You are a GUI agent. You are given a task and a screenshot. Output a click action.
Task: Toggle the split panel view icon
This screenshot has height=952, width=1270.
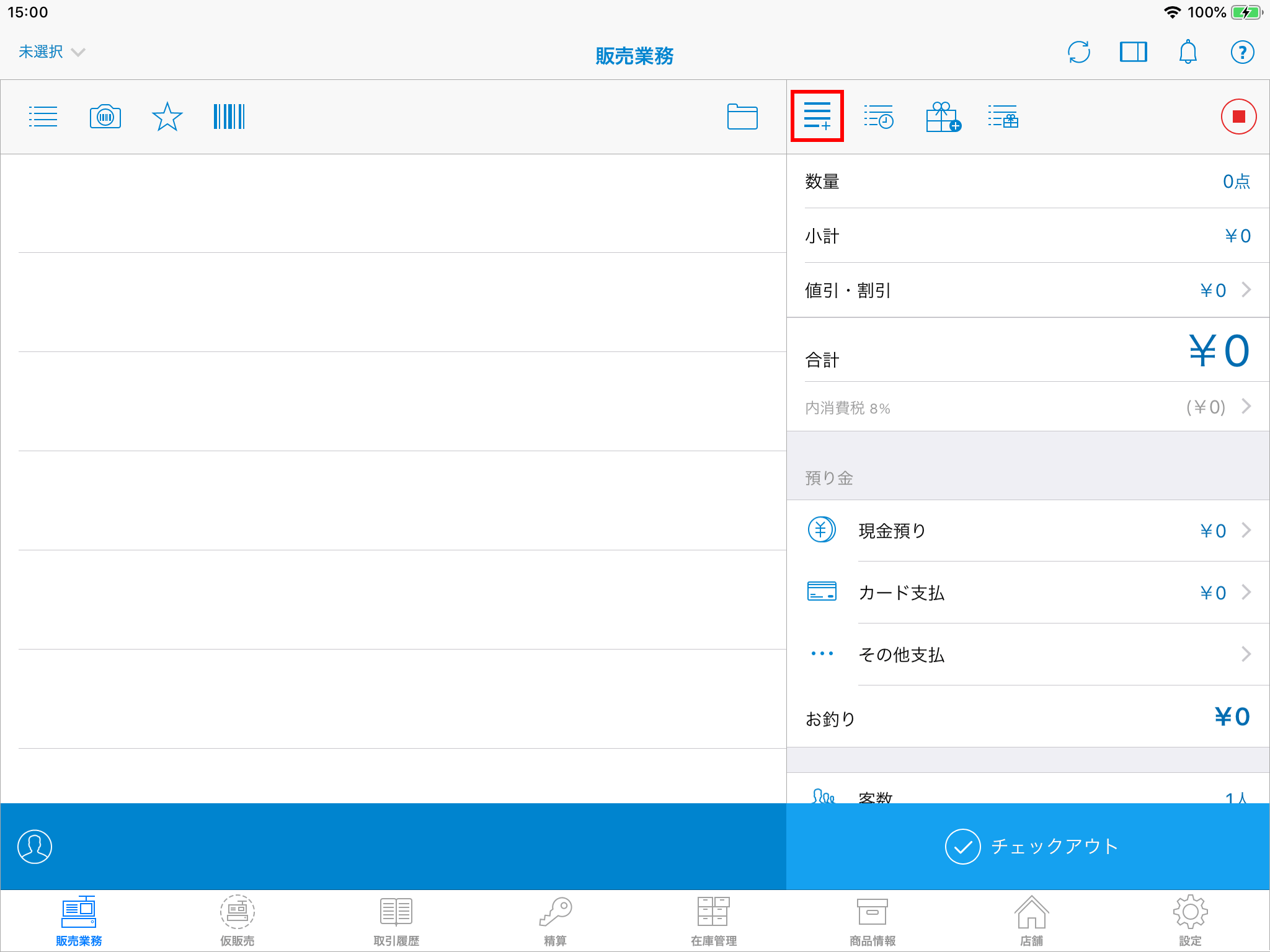click(1133, 52)
